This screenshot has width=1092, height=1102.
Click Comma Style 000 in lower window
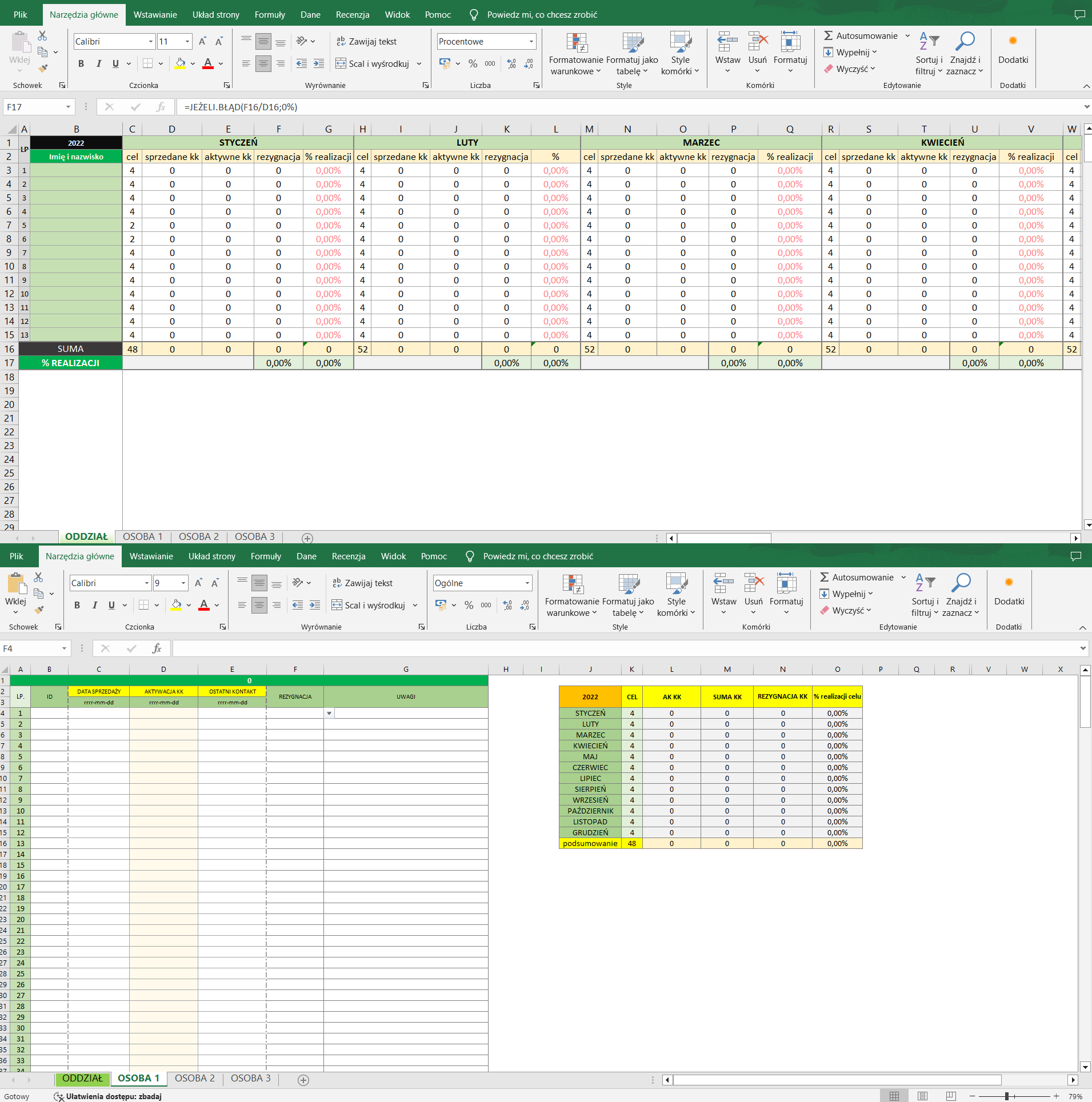486,605
